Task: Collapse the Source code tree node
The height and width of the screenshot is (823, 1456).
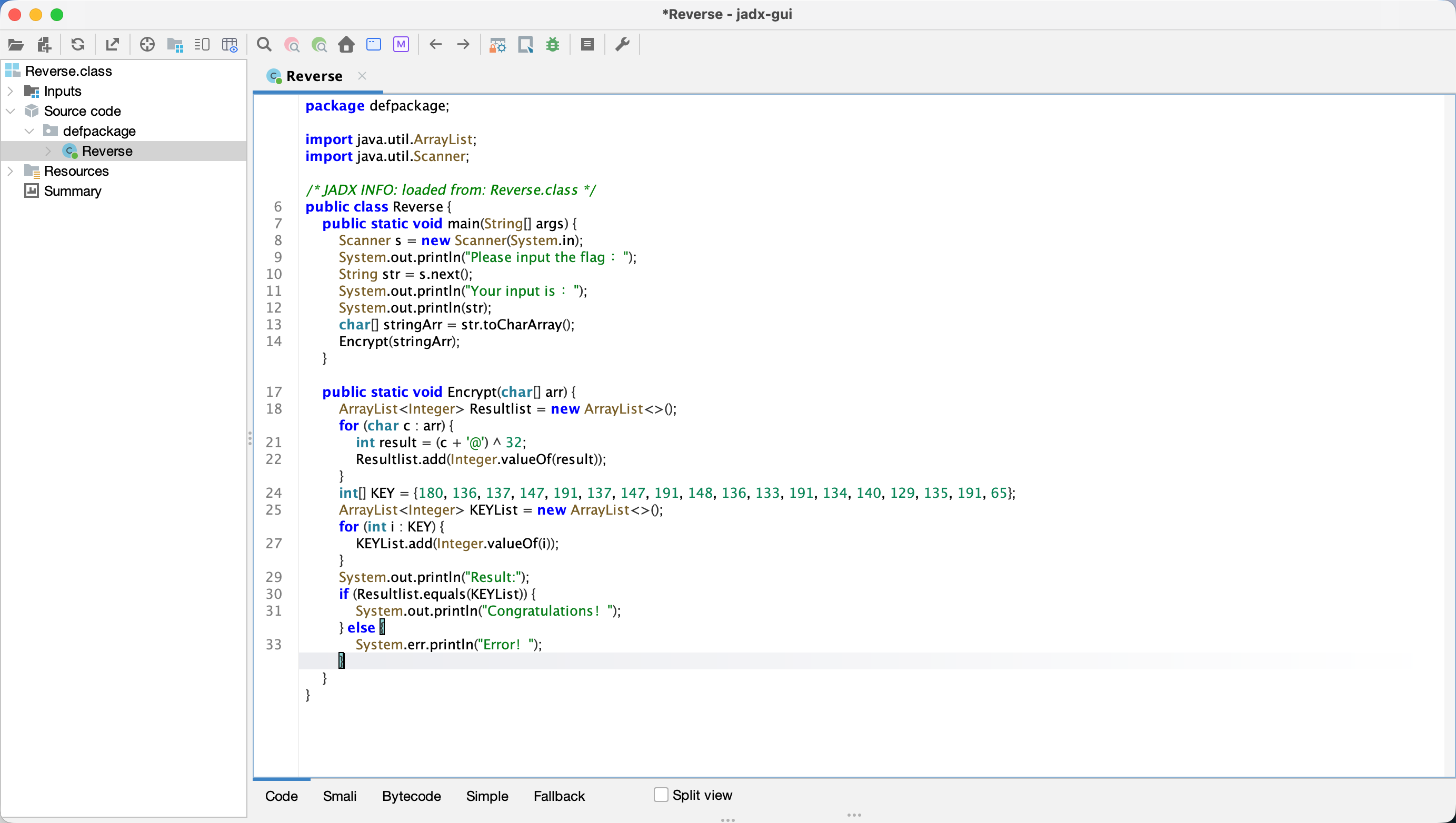Action: (10, 111)
